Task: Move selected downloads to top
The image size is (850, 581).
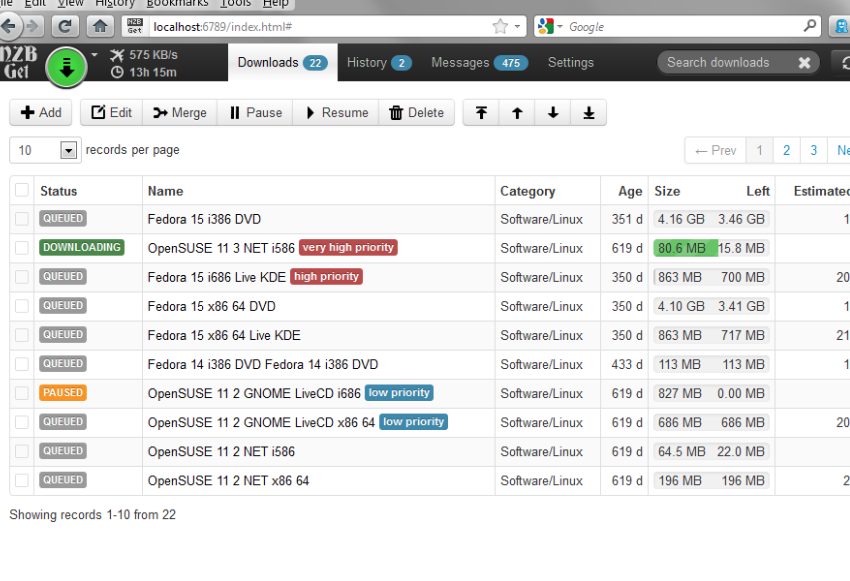Action: [481, 113]
